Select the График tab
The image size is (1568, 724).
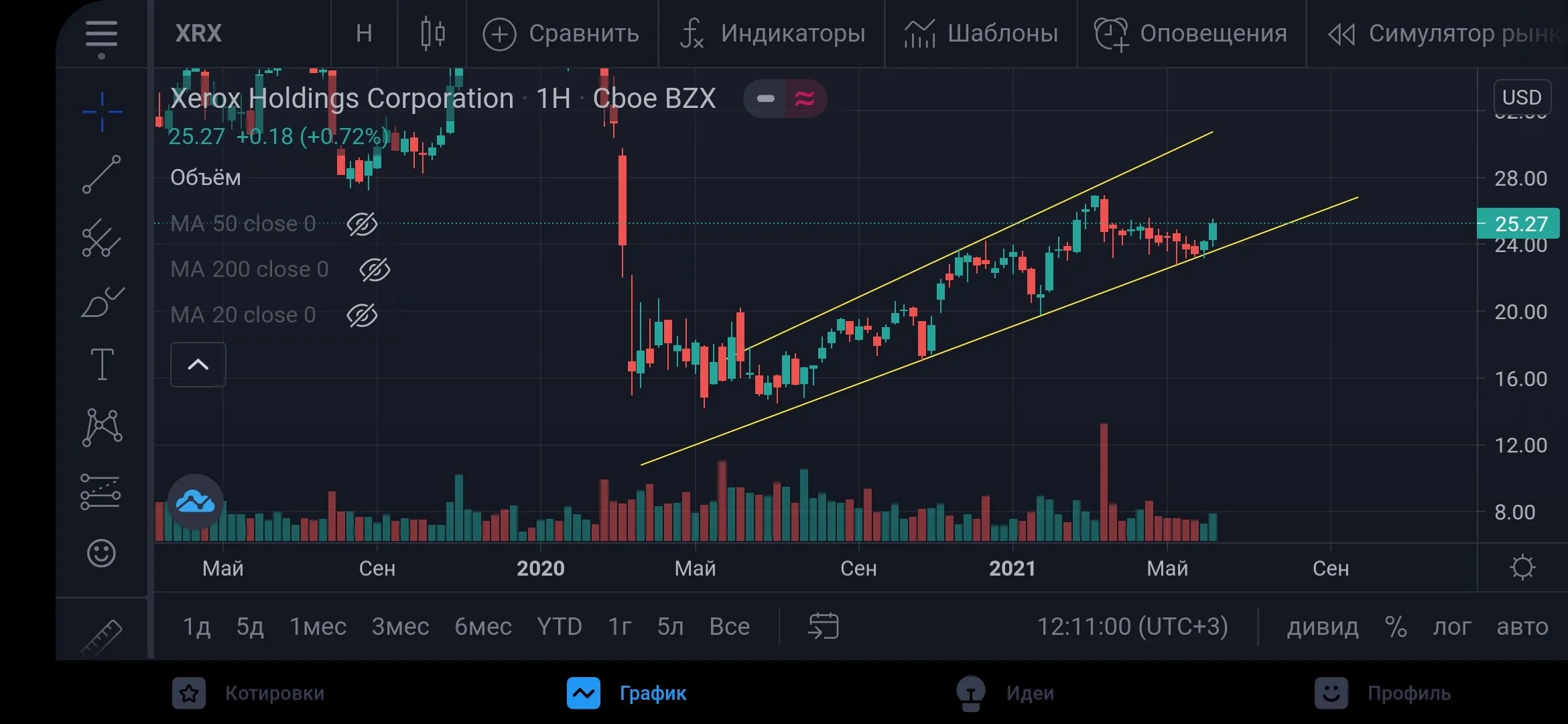[x=627, y=693]
